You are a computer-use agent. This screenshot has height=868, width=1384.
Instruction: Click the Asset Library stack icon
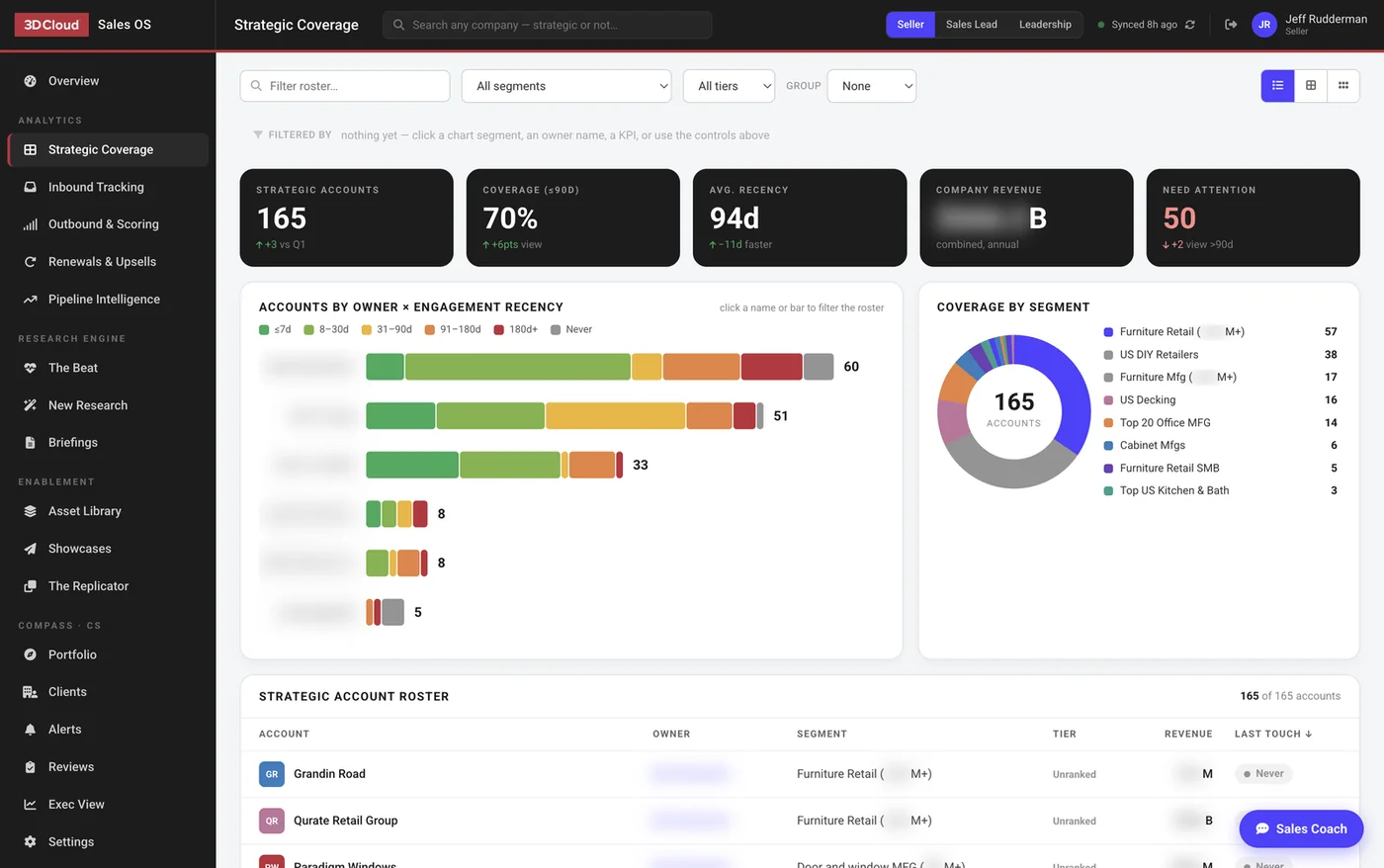[31, 511]
